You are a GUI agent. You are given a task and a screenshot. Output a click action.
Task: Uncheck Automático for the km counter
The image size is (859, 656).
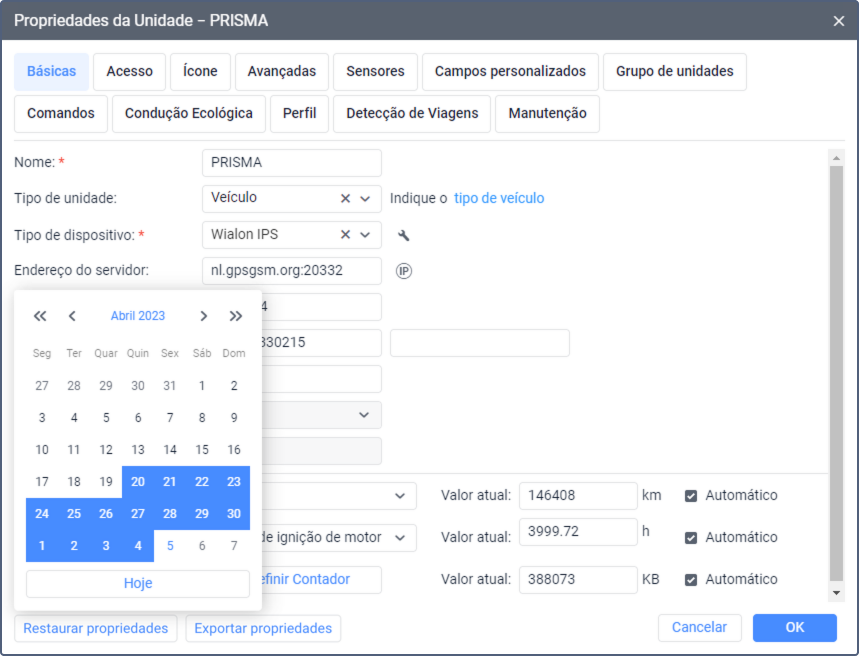[691, 495]
